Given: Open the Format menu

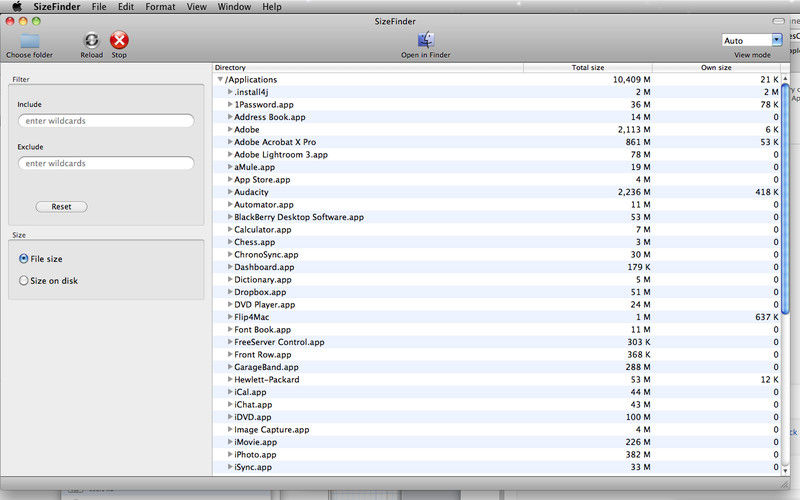Looking at the screenshot, I should [160, 7].
